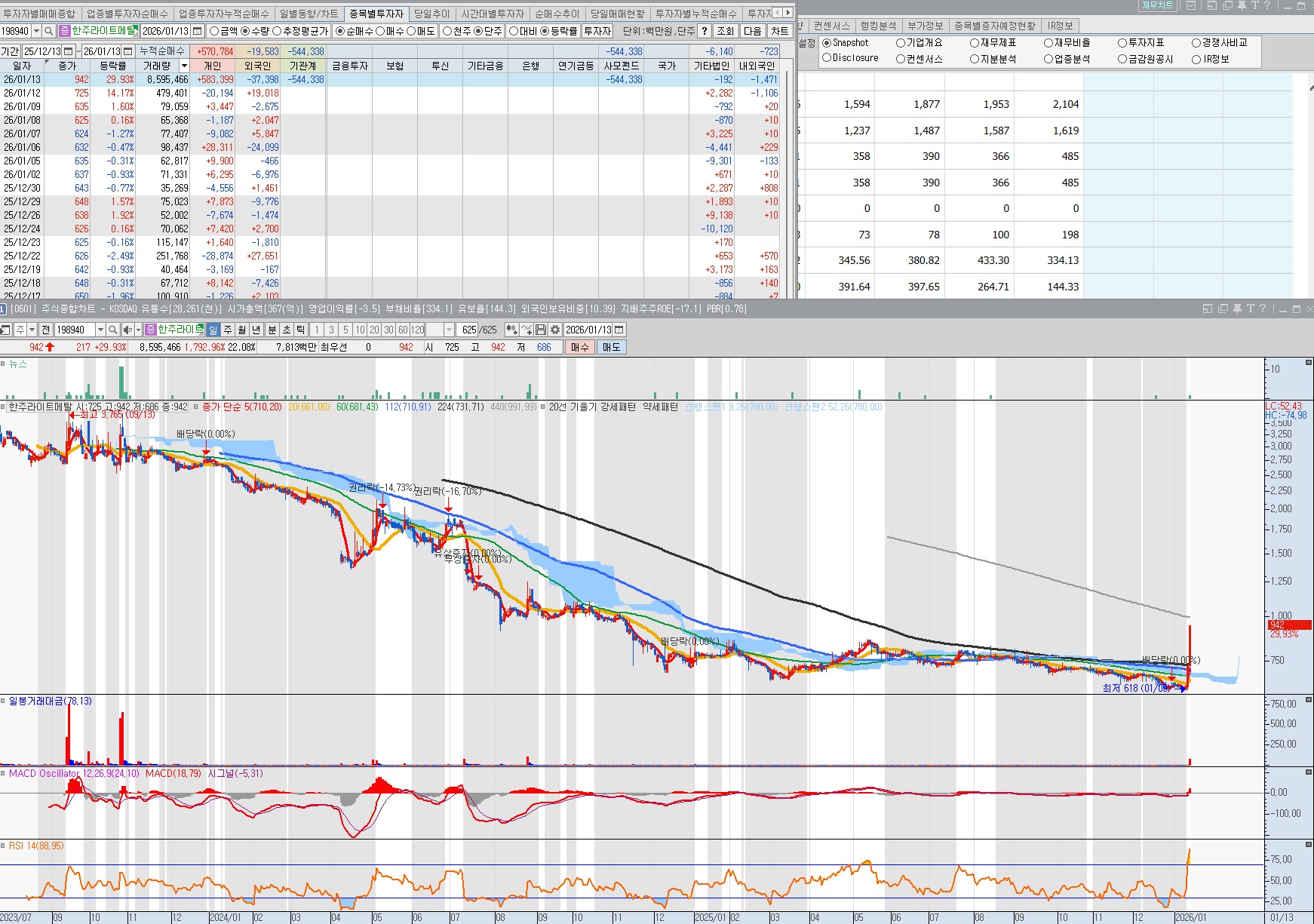Click the detach window icon in chart window title bar
Viewport: 1314px width, 924px height.
tap(1208, 309)
